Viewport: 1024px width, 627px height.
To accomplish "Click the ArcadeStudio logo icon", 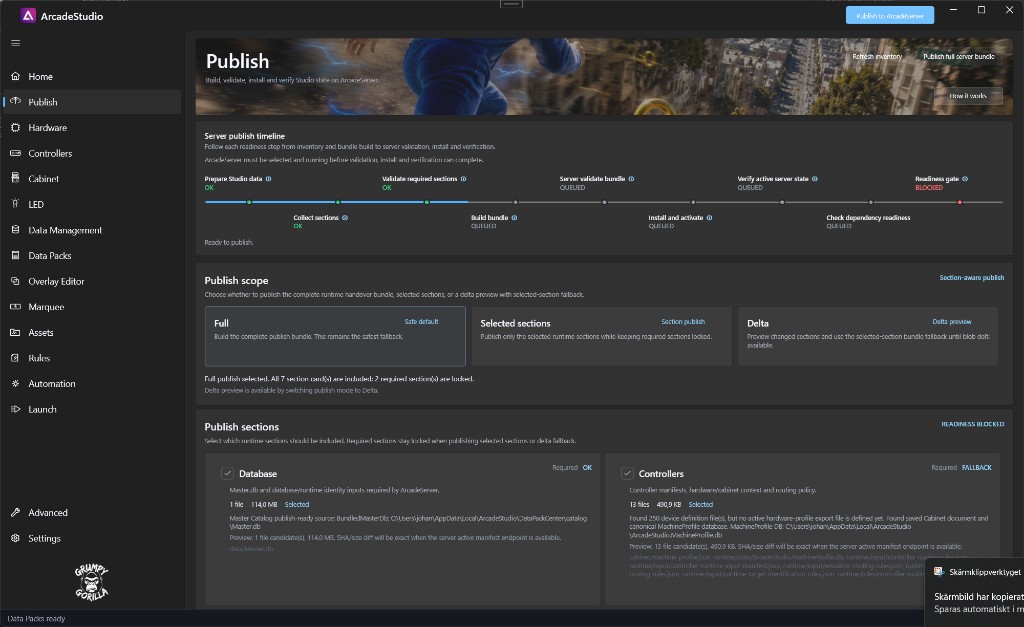I will 28,16.
